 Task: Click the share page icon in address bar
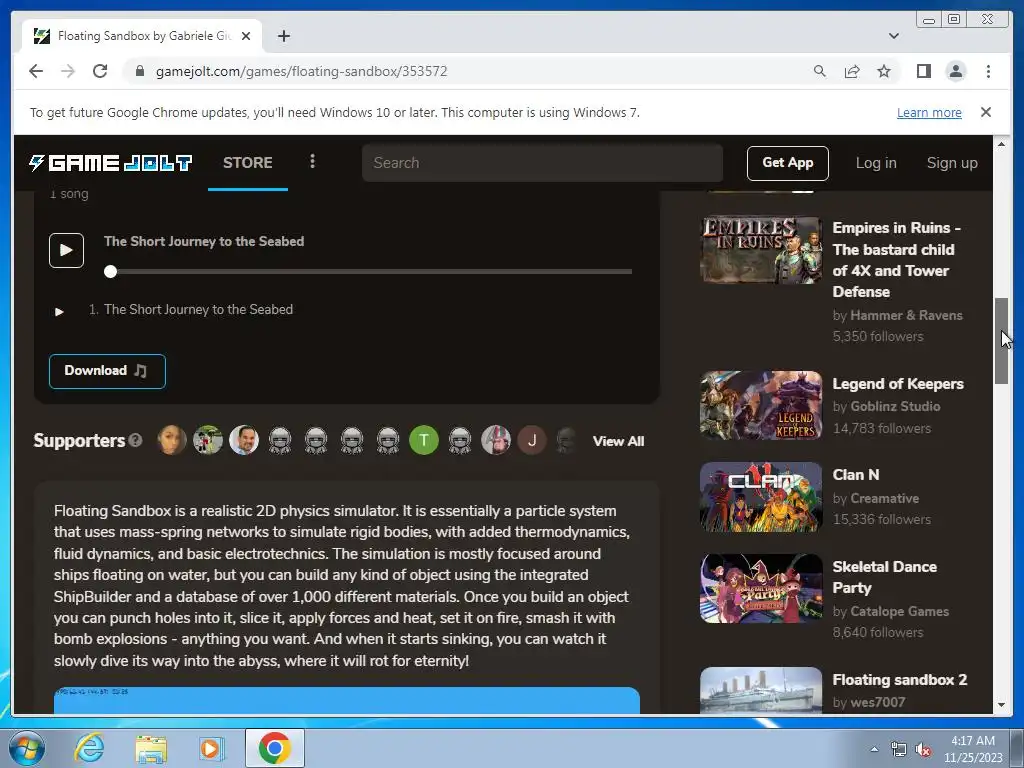[x=852, y=71]
